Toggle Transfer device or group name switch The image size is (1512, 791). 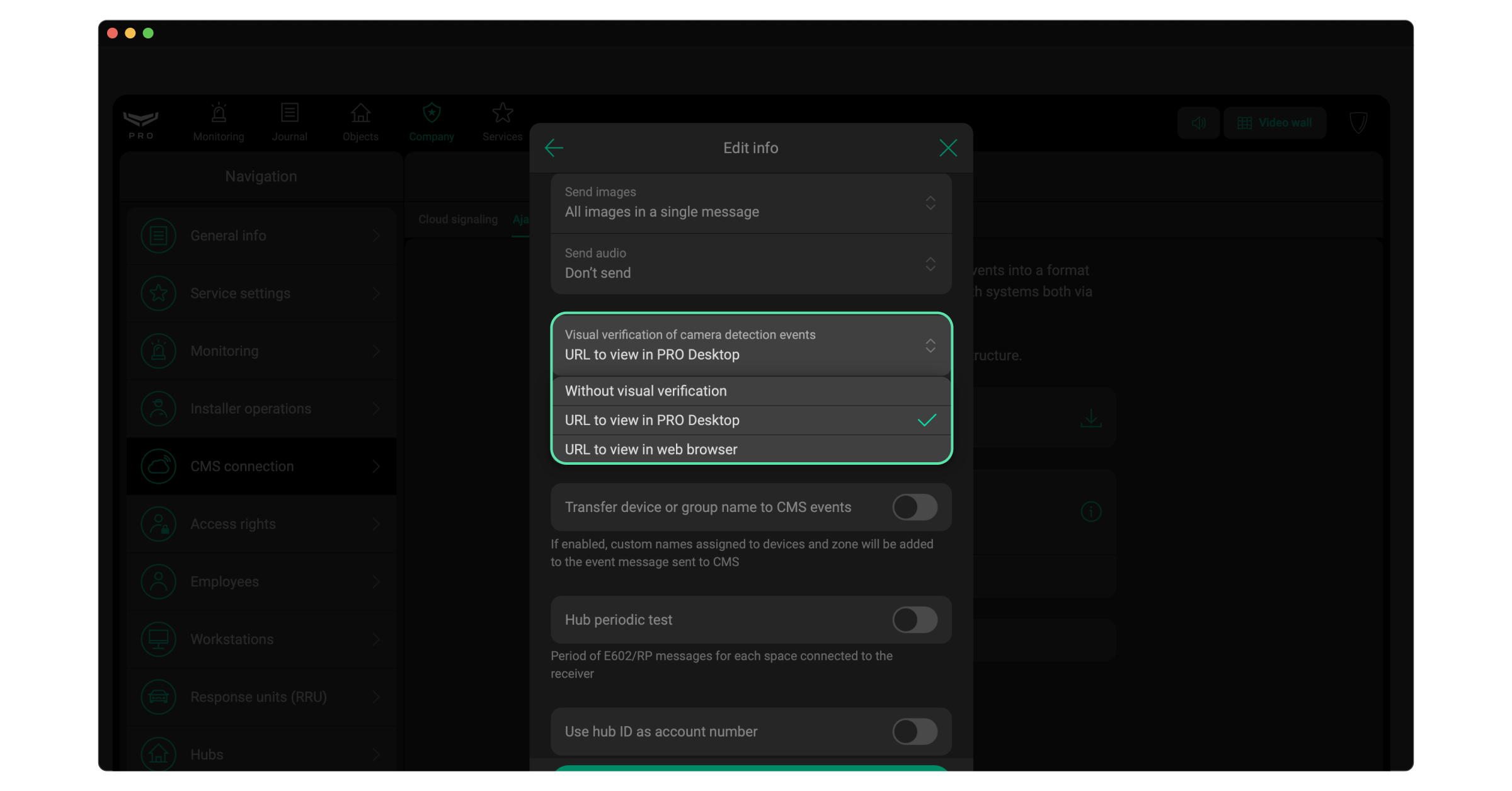[x=914, y=507]
